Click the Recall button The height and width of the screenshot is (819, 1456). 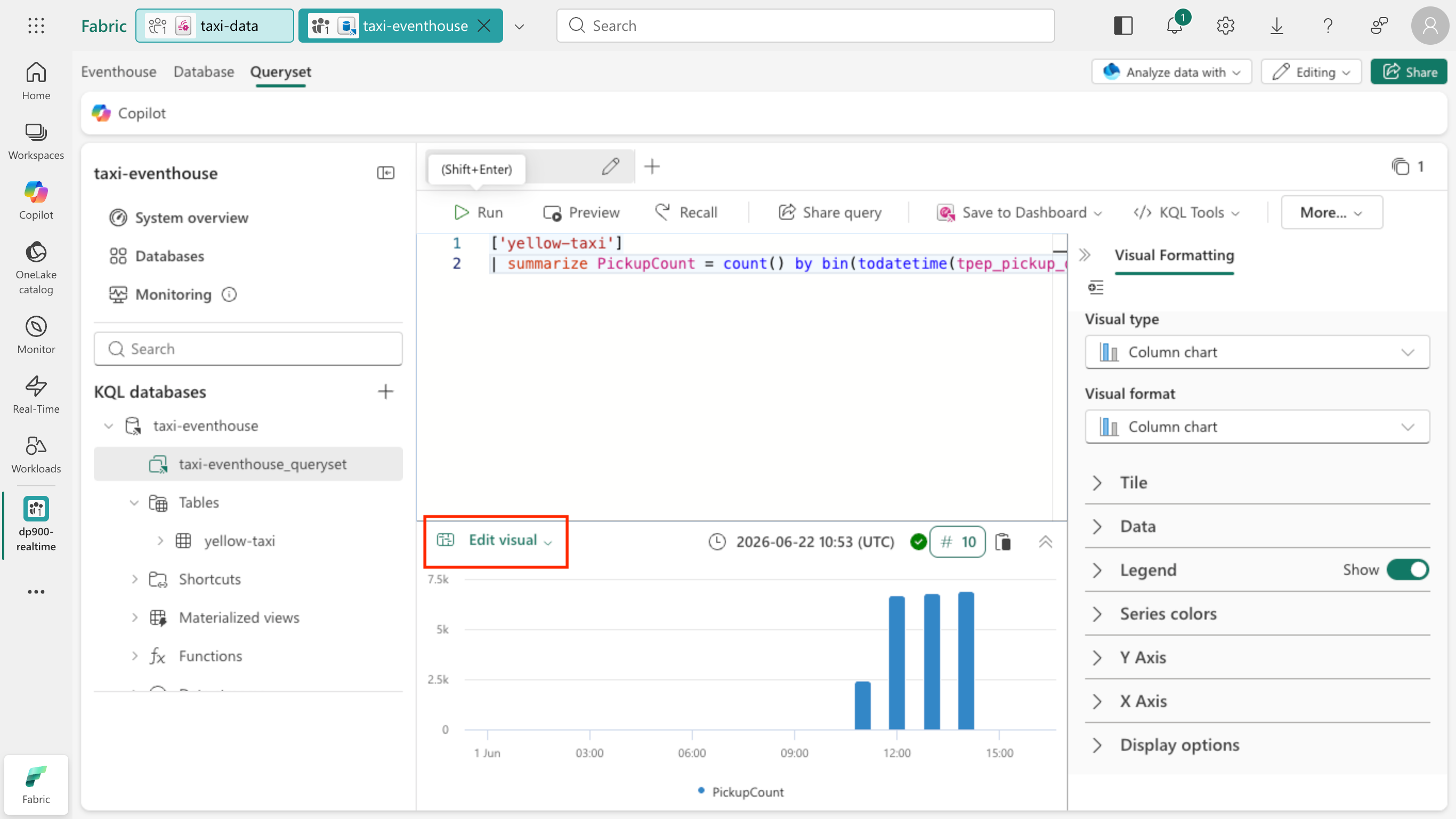click(x=686, y=212)
